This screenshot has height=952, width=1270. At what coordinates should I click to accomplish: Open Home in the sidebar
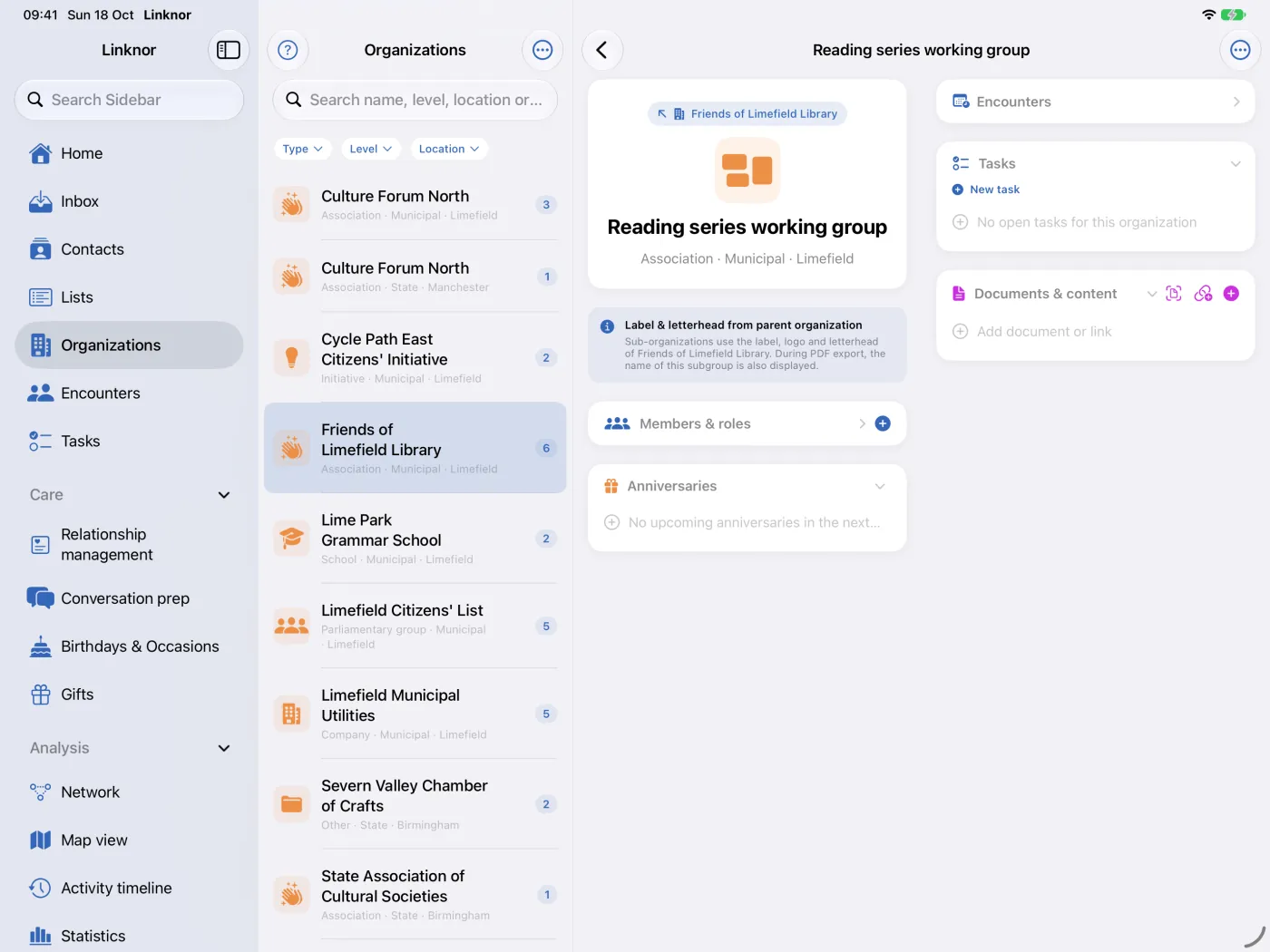[x=129, y=153]
